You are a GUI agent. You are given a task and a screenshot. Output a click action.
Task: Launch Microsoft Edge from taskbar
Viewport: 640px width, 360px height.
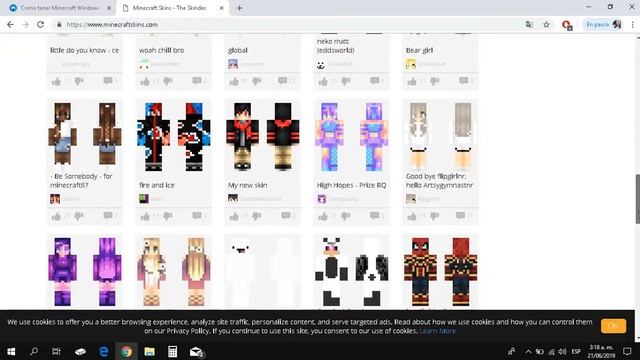point(104,351)
